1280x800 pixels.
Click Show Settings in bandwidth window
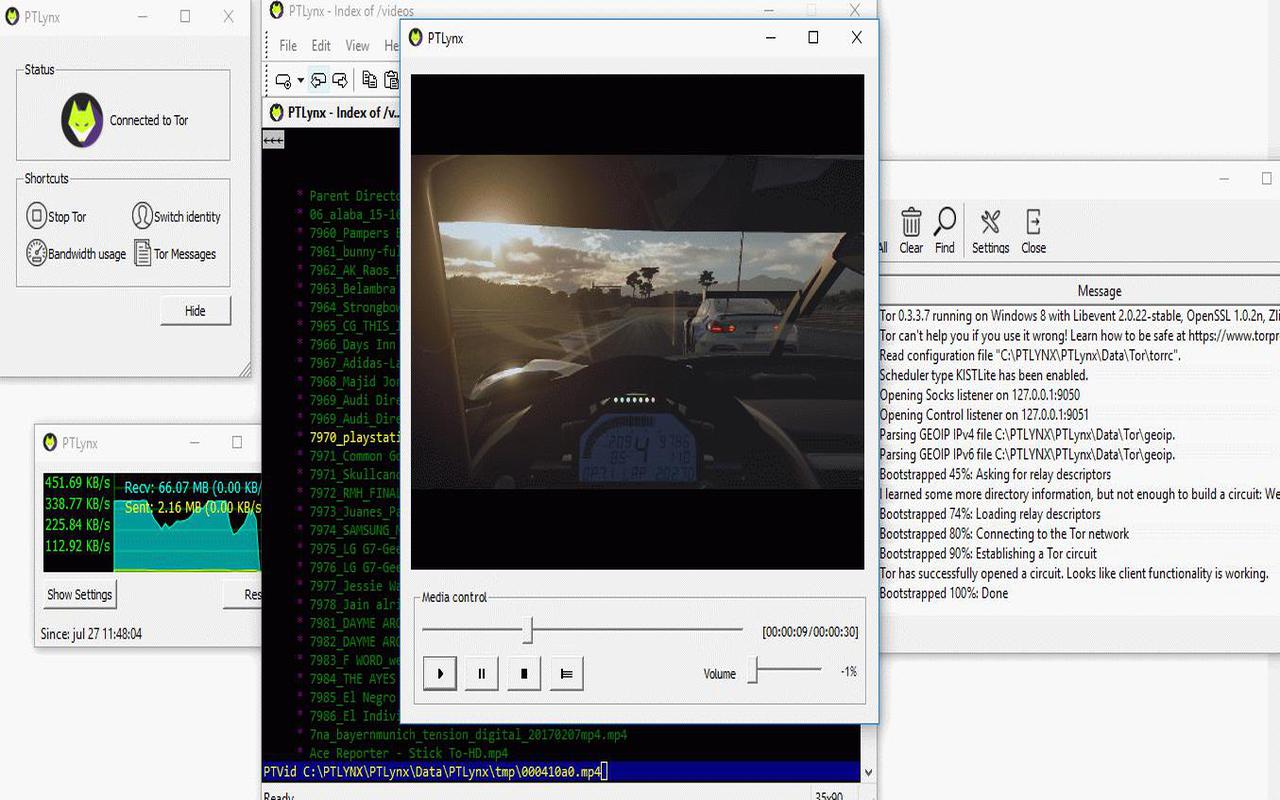coord(80,594)
